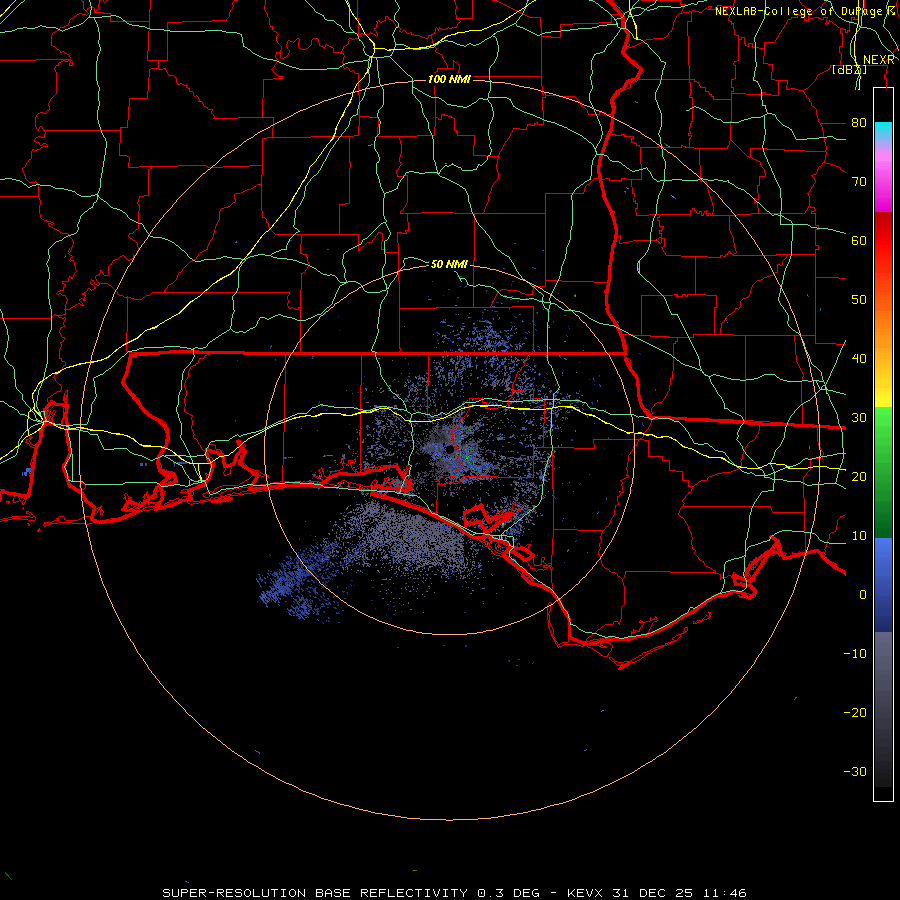Click the 20 value on dBZ scale
Viewport: 900px width, 900px height.
coord(859,476)
